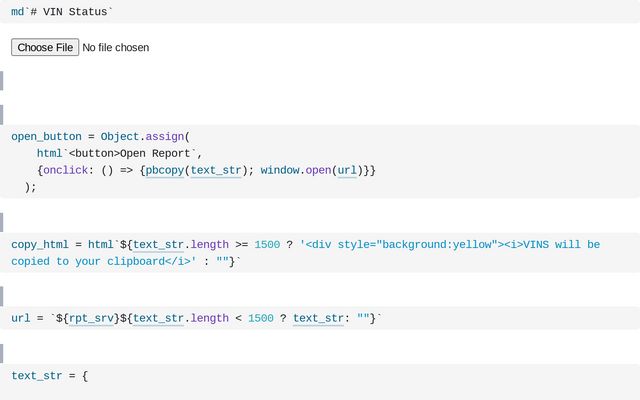This screenshot has height=400, width=640.
Task: Toggle the gutter bar above the copy_html cell
Action: (x=2, y=221)
